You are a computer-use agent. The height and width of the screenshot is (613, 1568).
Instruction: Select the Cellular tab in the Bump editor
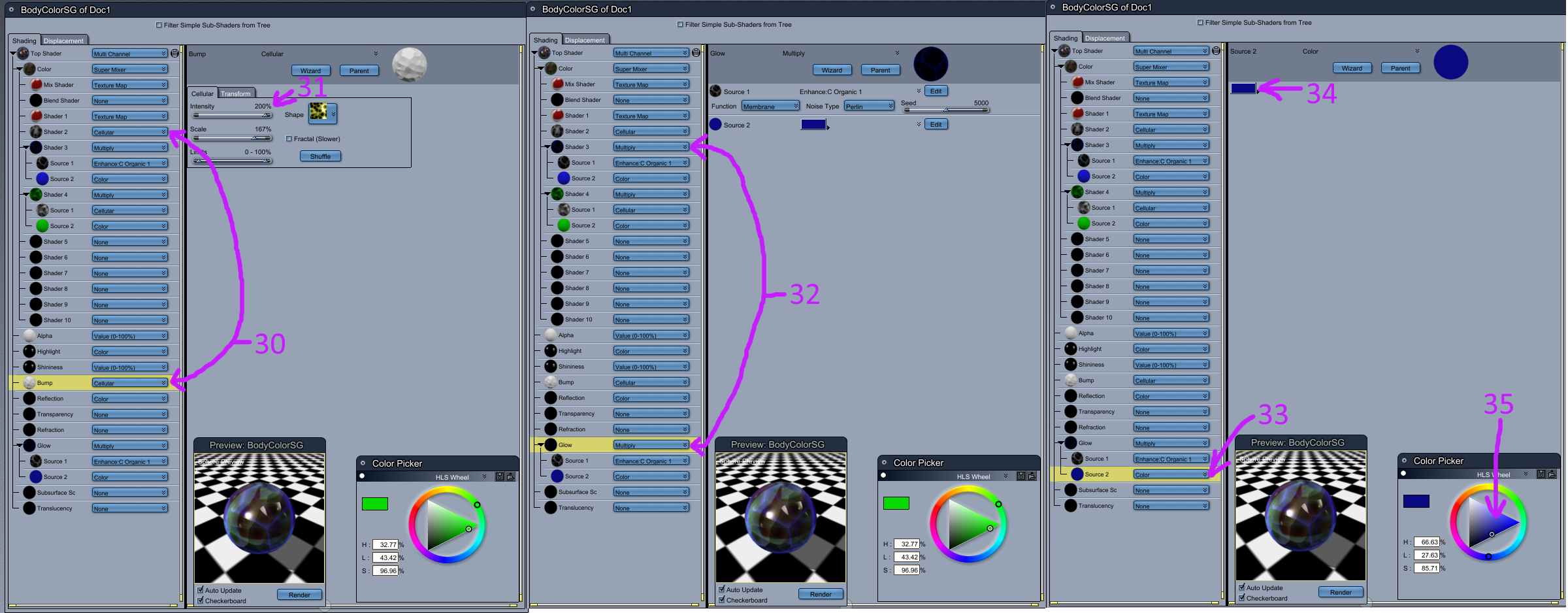point(203,93)
